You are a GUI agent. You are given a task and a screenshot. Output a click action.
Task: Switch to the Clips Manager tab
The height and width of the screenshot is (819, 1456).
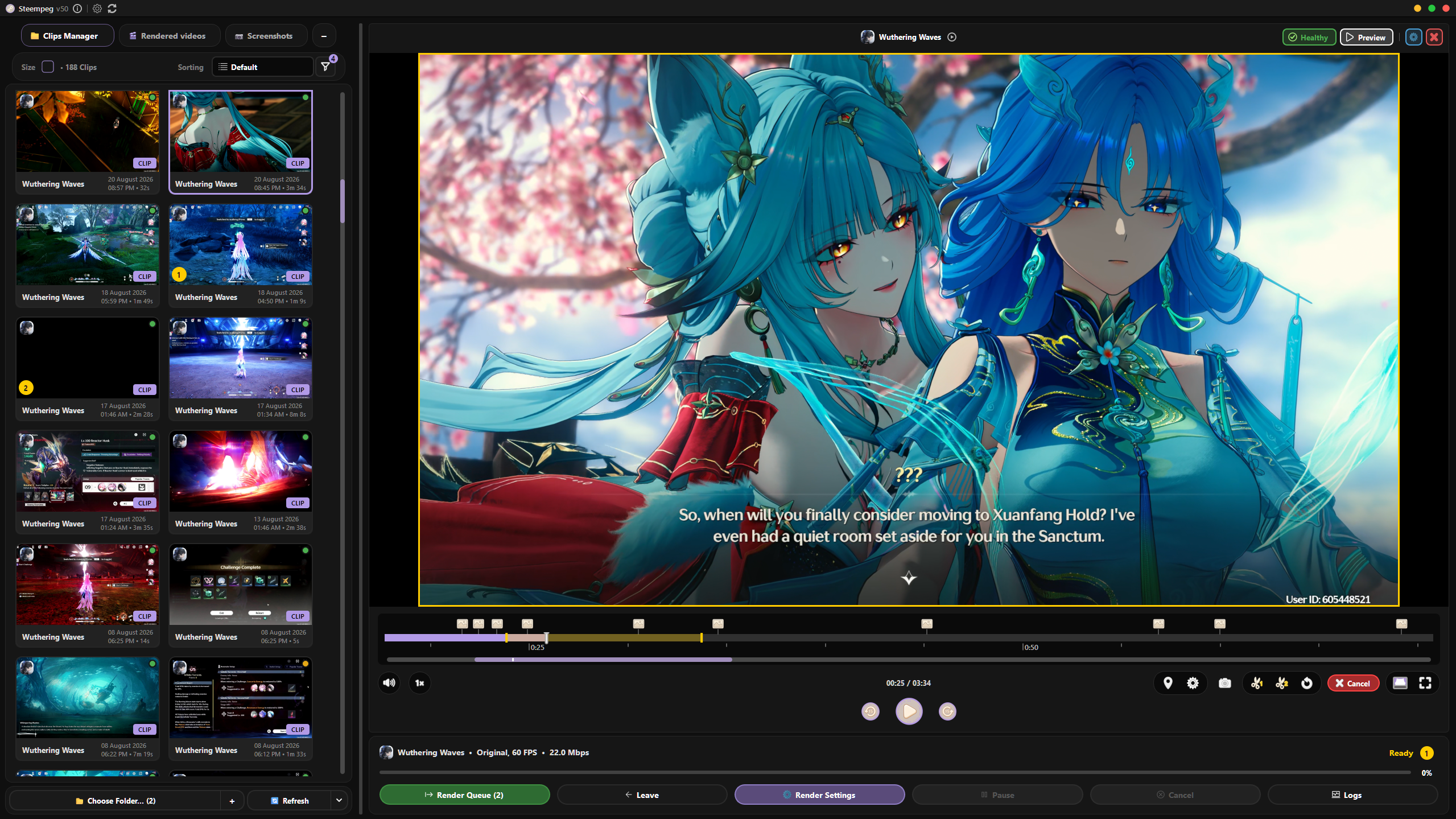click(68, 36)
